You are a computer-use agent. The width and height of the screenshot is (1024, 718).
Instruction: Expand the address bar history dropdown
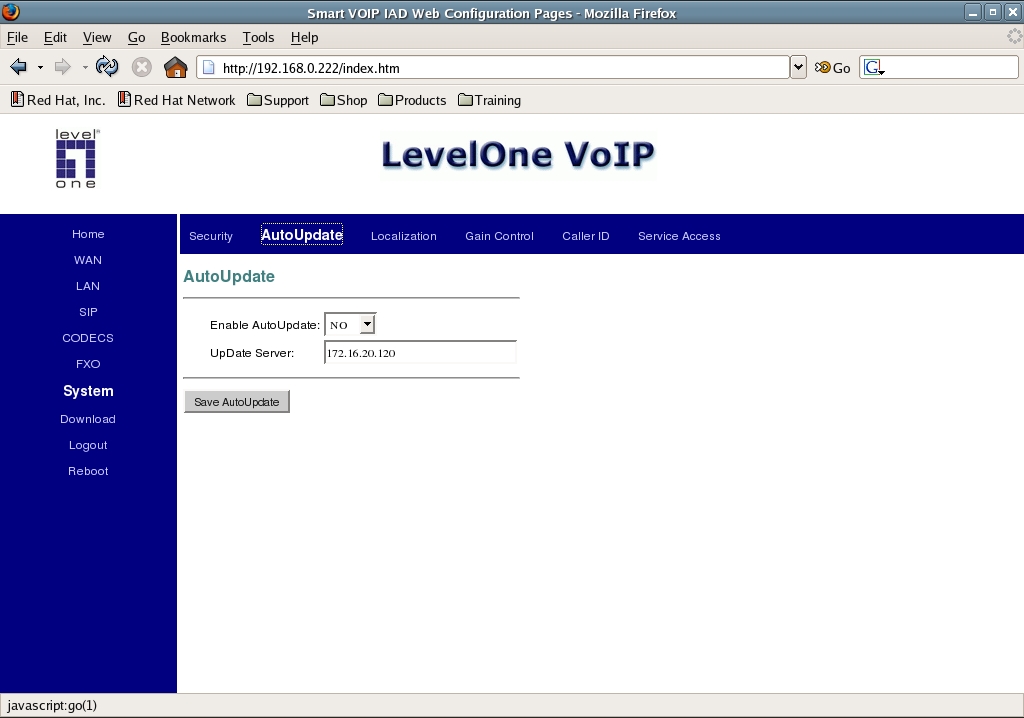[x=798, y=67]
